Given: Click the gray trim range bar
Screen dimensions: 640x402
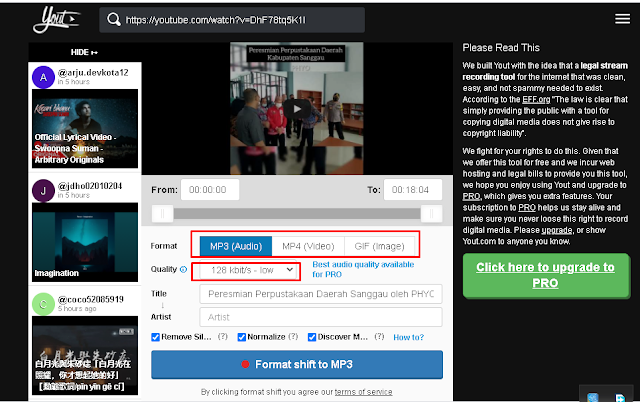Looking at the screenshot, I should click(x=297, y=213).
